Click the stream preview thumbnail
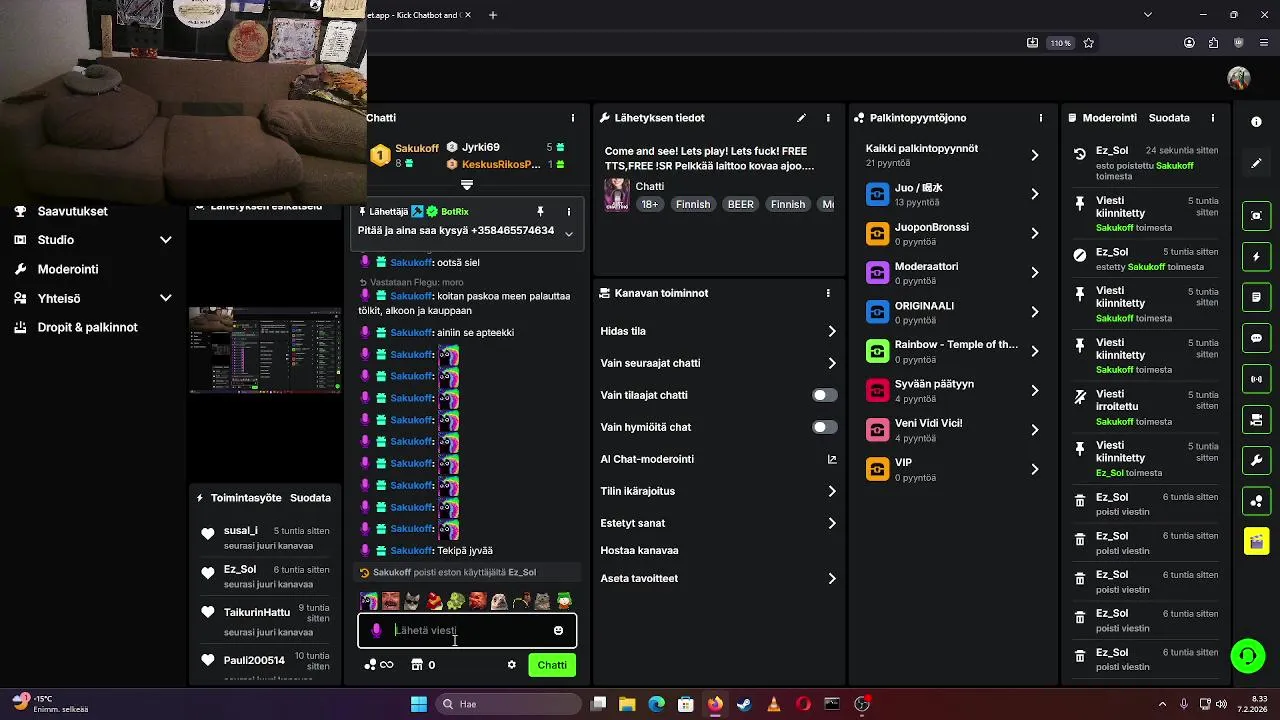The image size is (1280, 720). click(x=265, y=349)
